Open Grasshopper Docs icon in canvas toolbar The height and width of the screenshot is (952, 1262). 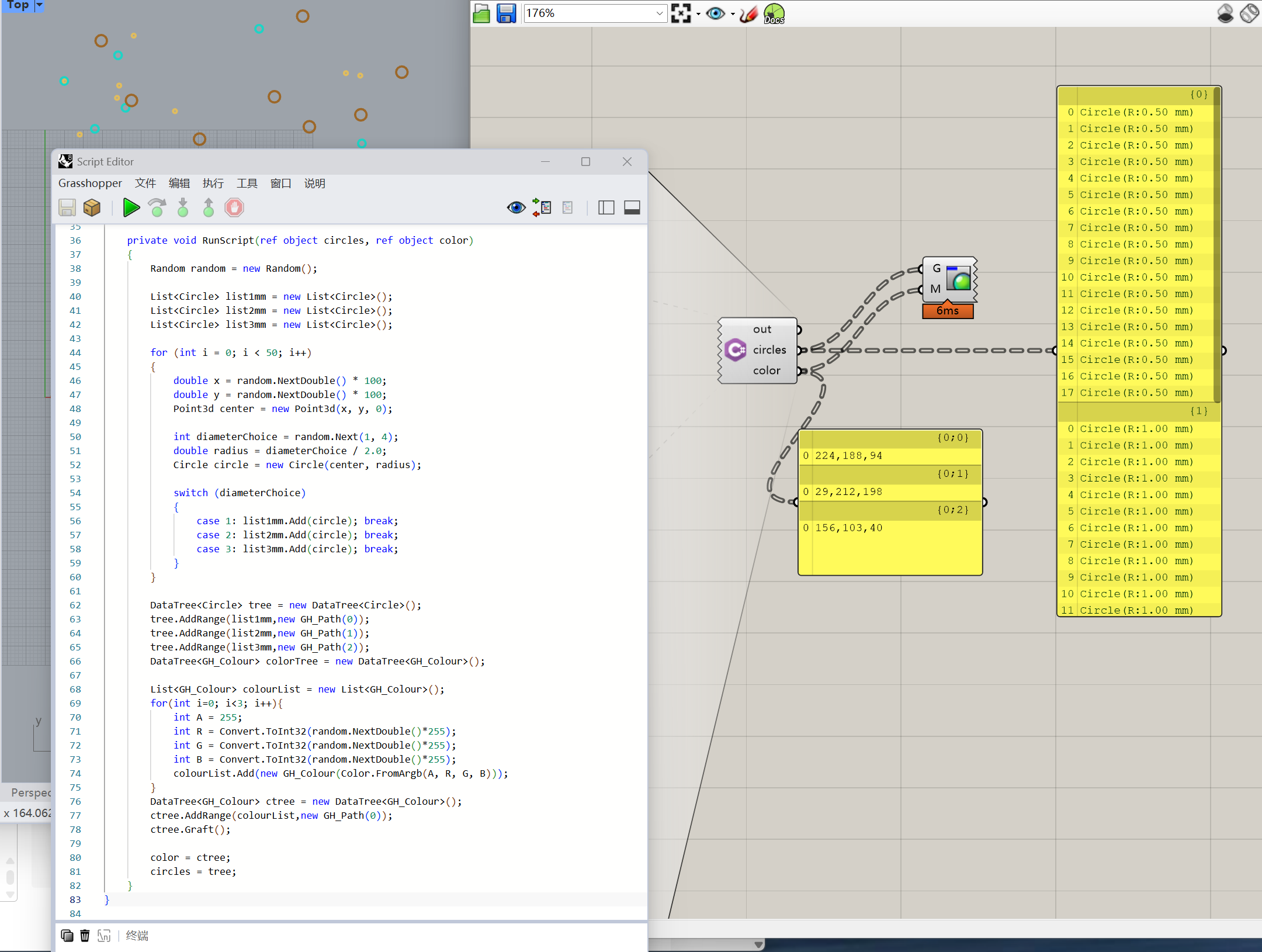pyautogui.click(x=774, y=13)
